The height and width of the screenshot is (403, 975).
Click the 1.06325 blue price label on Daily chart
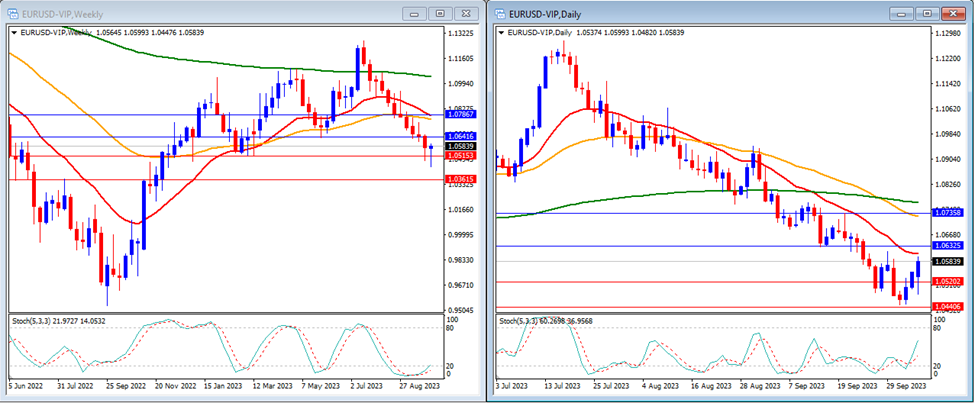(947, 245)
